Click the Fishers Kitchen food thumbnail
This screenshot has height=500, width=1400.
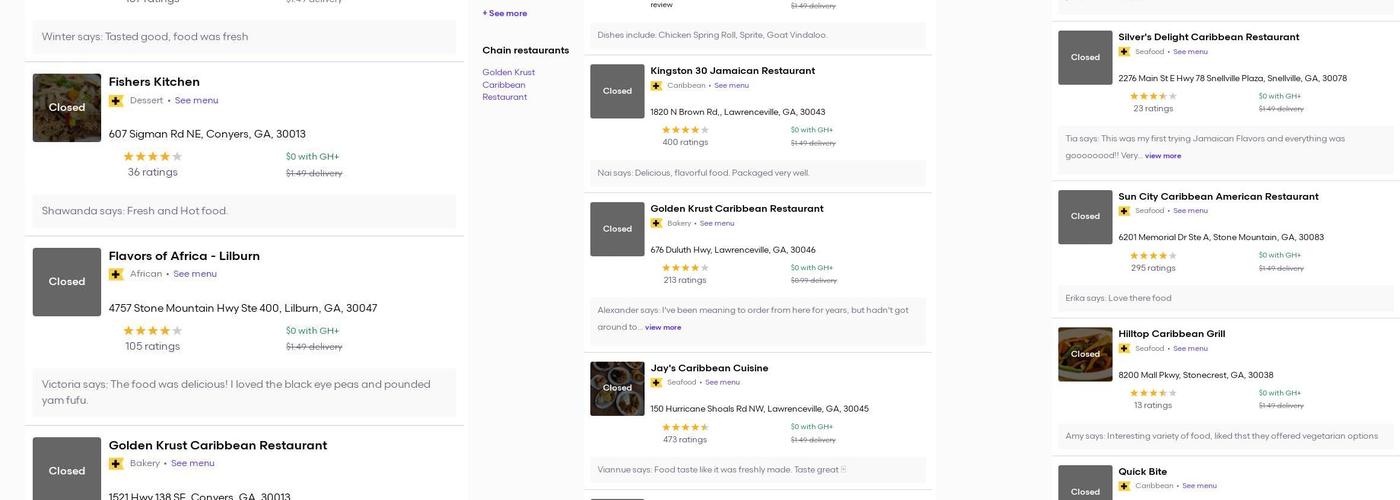click(x=67, y=108)
